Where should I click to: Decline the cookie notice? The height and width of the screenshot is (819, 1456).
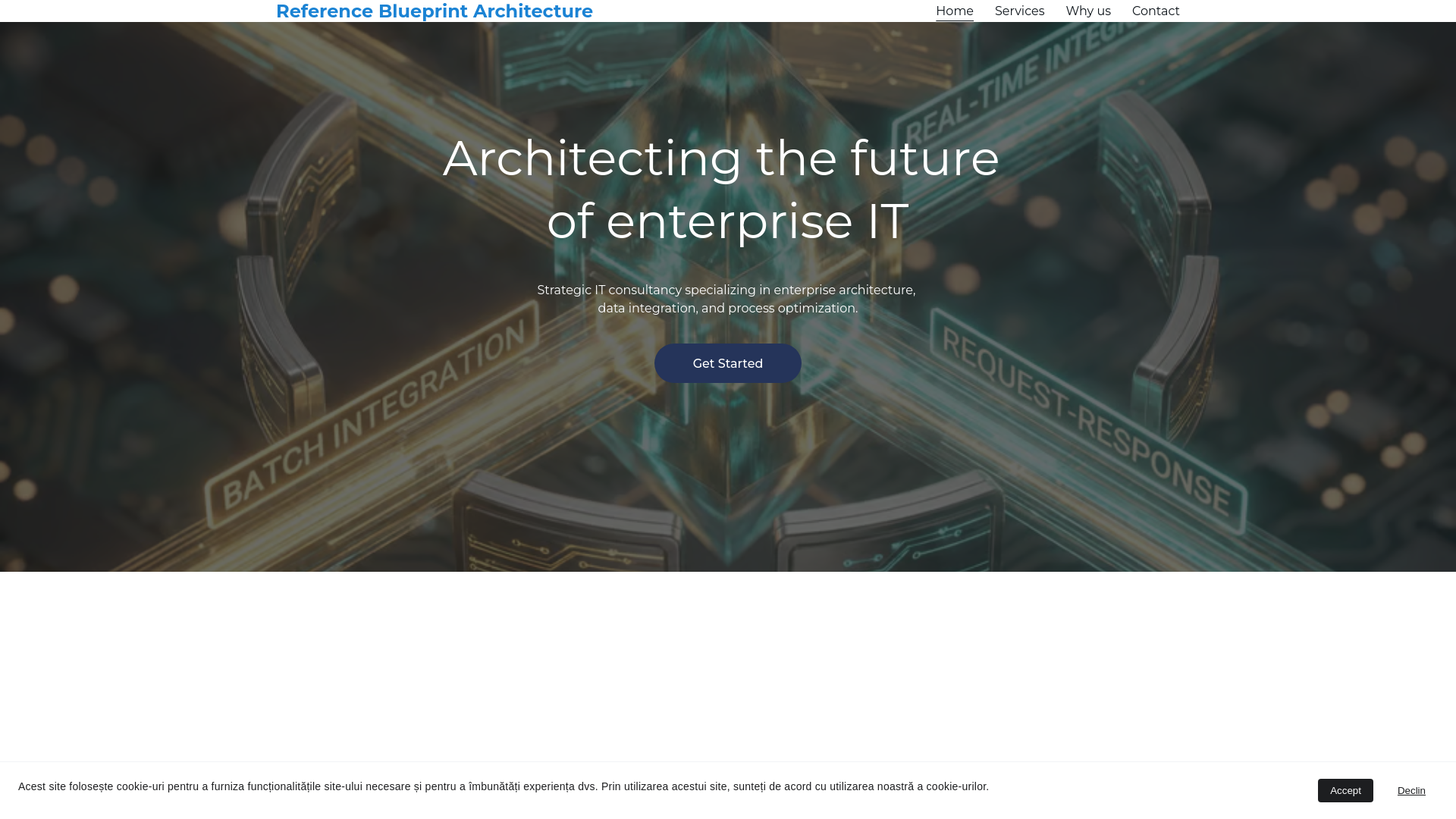1410,790
